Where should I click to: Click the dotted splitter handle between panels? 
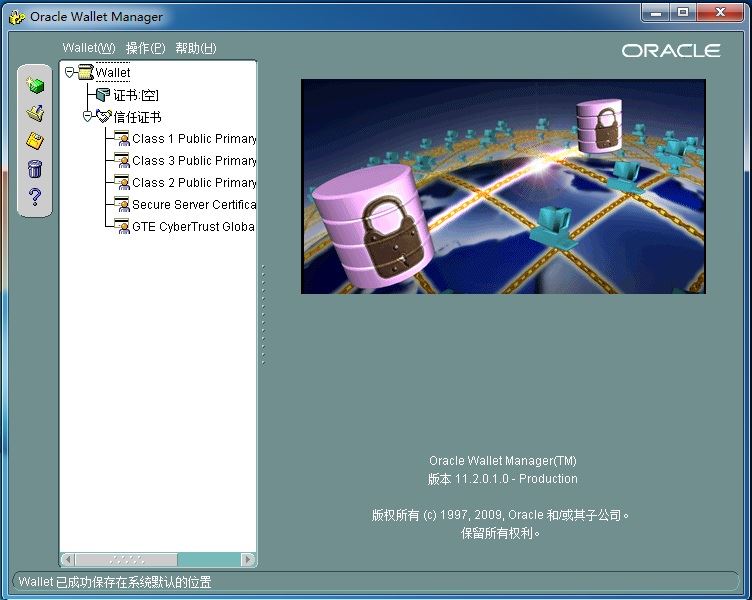(263, 315)
